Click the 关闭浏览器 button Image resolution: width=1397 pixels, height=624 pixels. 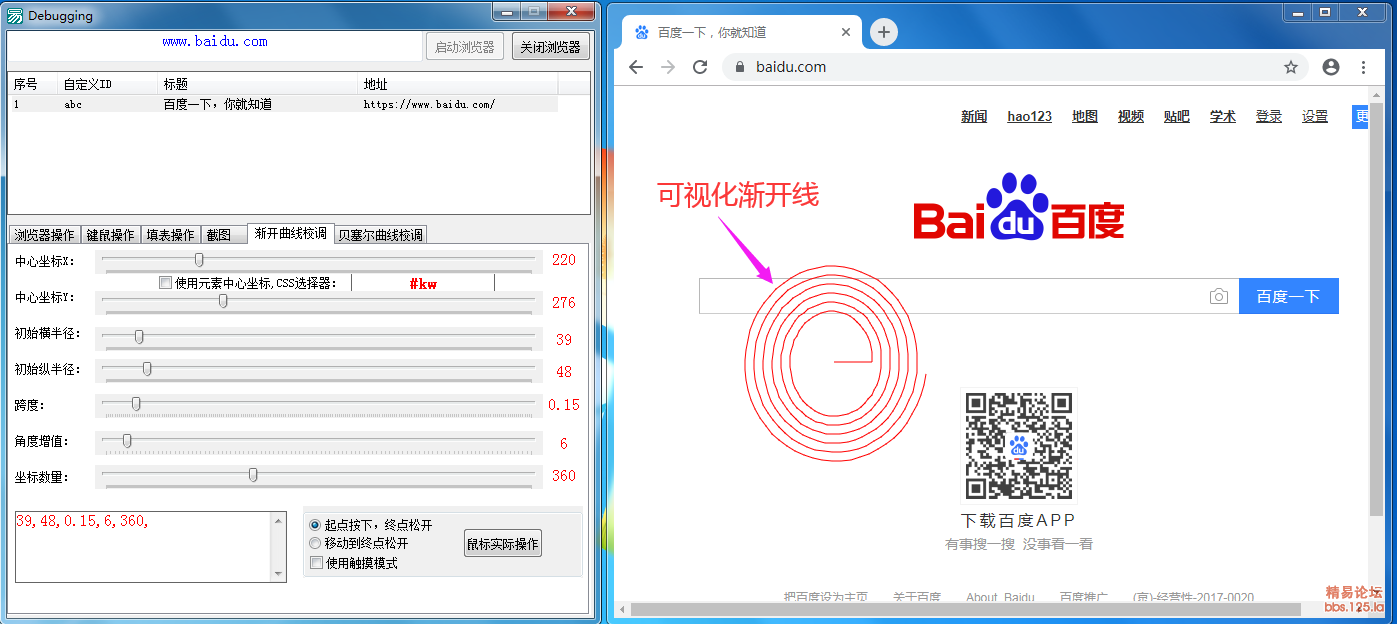coord(551,47)
